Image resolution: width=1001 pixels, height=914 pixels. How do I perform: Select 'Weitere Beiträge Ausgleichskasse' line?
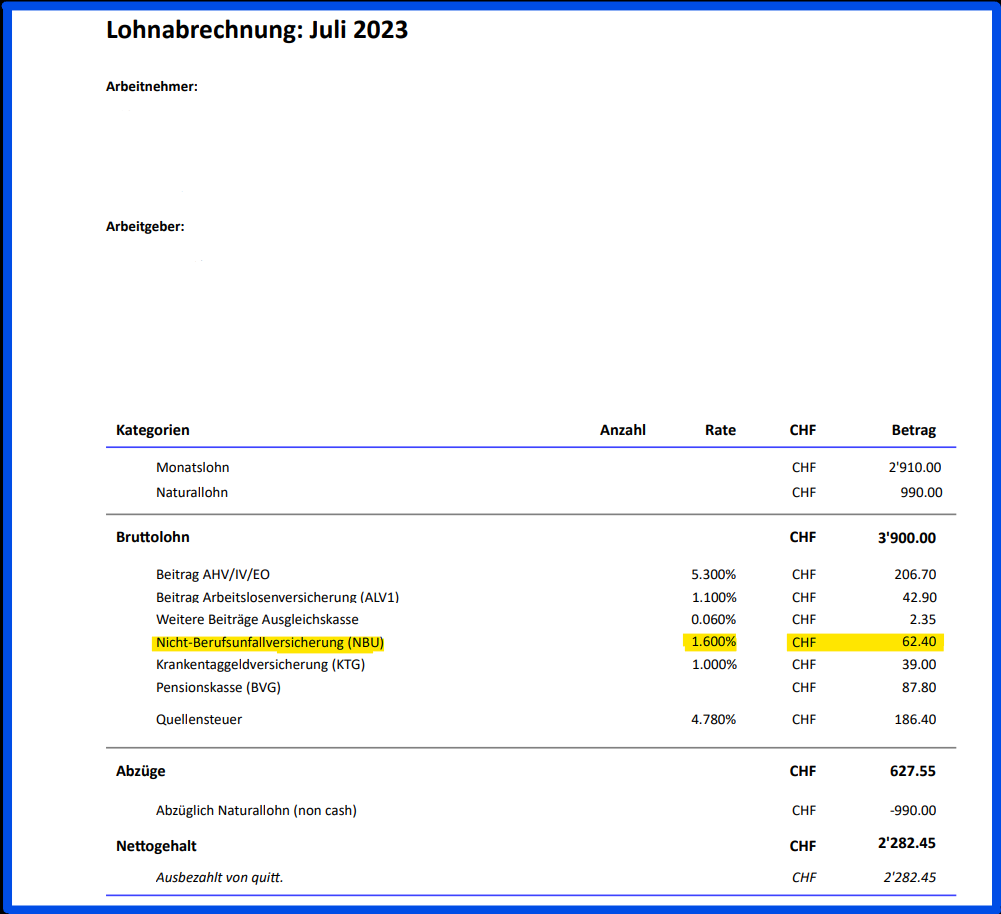pos(255,619)
